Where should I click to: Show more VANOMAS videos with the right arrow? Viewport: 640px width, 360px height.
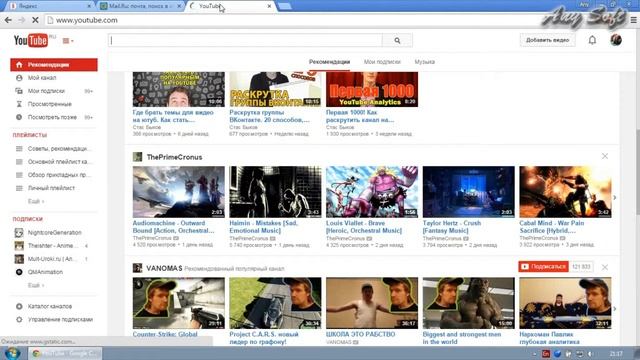pyautogui.click(x=615, y=309)
